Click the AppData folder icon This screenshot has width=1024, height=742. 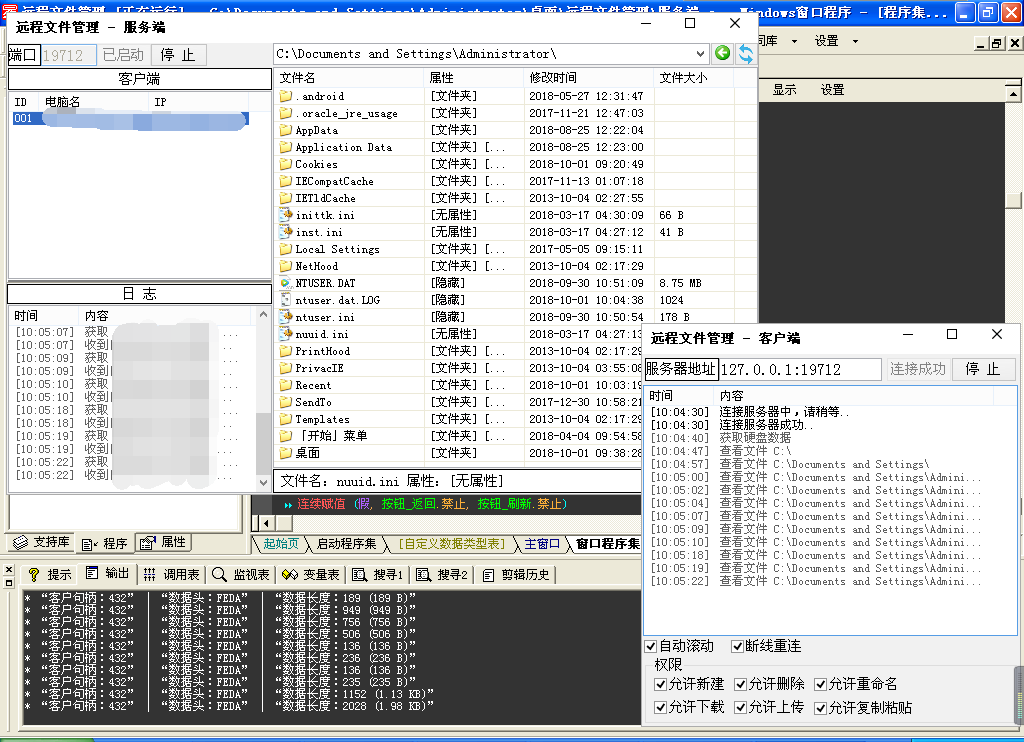(286, 130)
